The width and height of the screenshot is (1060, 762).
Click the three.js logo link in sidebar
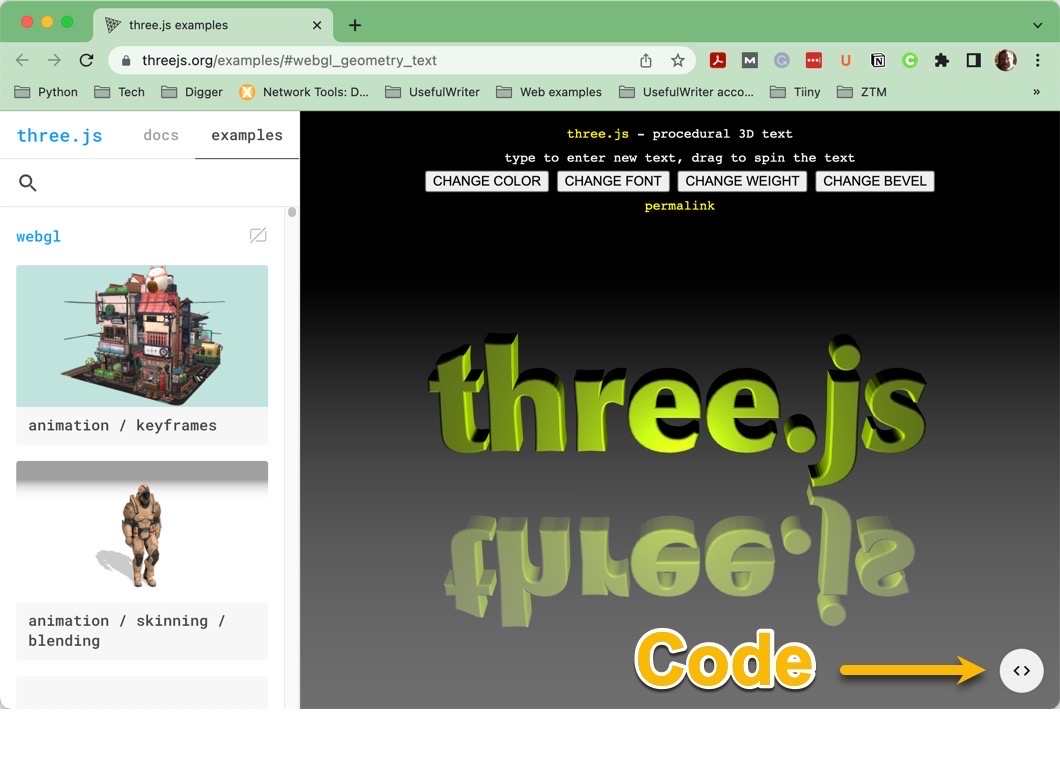[59, 136]
